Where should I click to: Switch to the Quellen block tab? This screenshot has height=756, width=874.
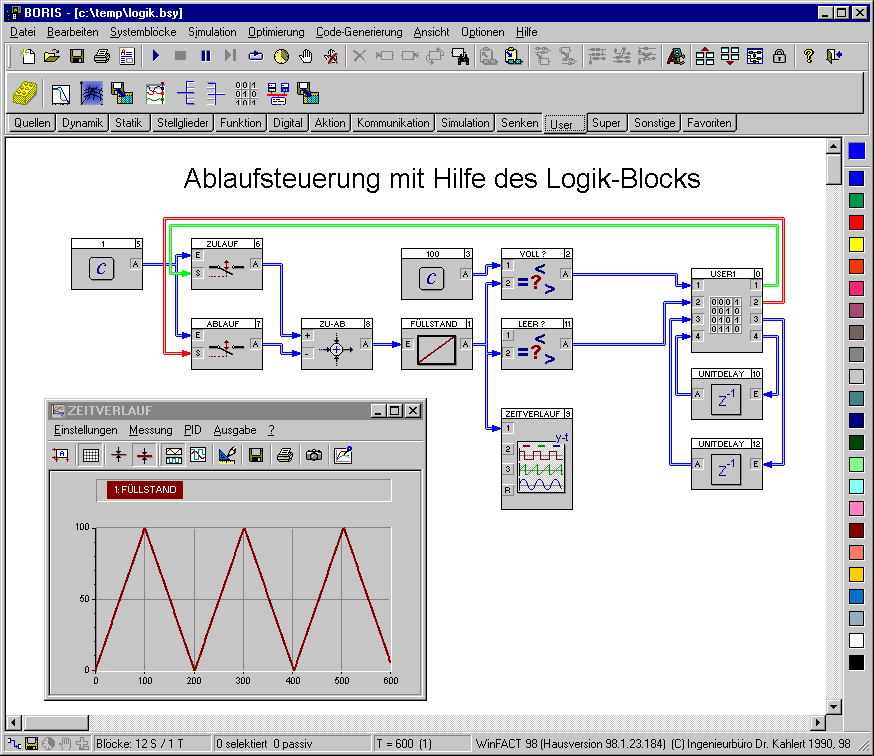pyautogui.click(x=32, y=123)
